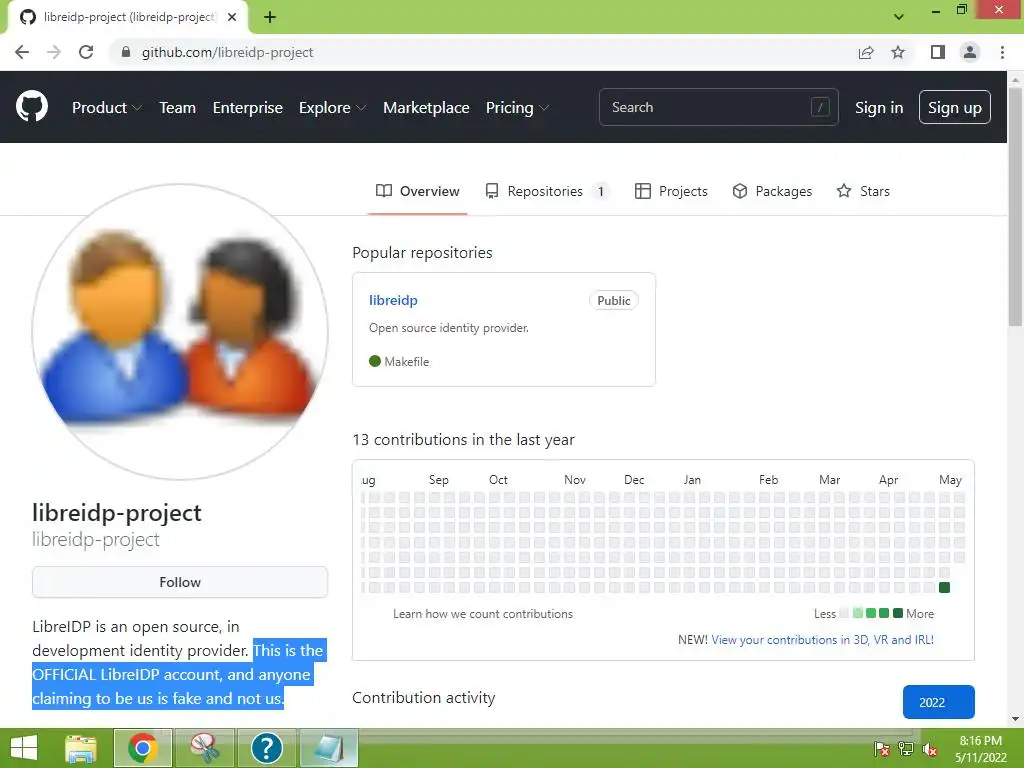The image size is (1024, 768).
Task: Reload the page
Action: [86, 52]
